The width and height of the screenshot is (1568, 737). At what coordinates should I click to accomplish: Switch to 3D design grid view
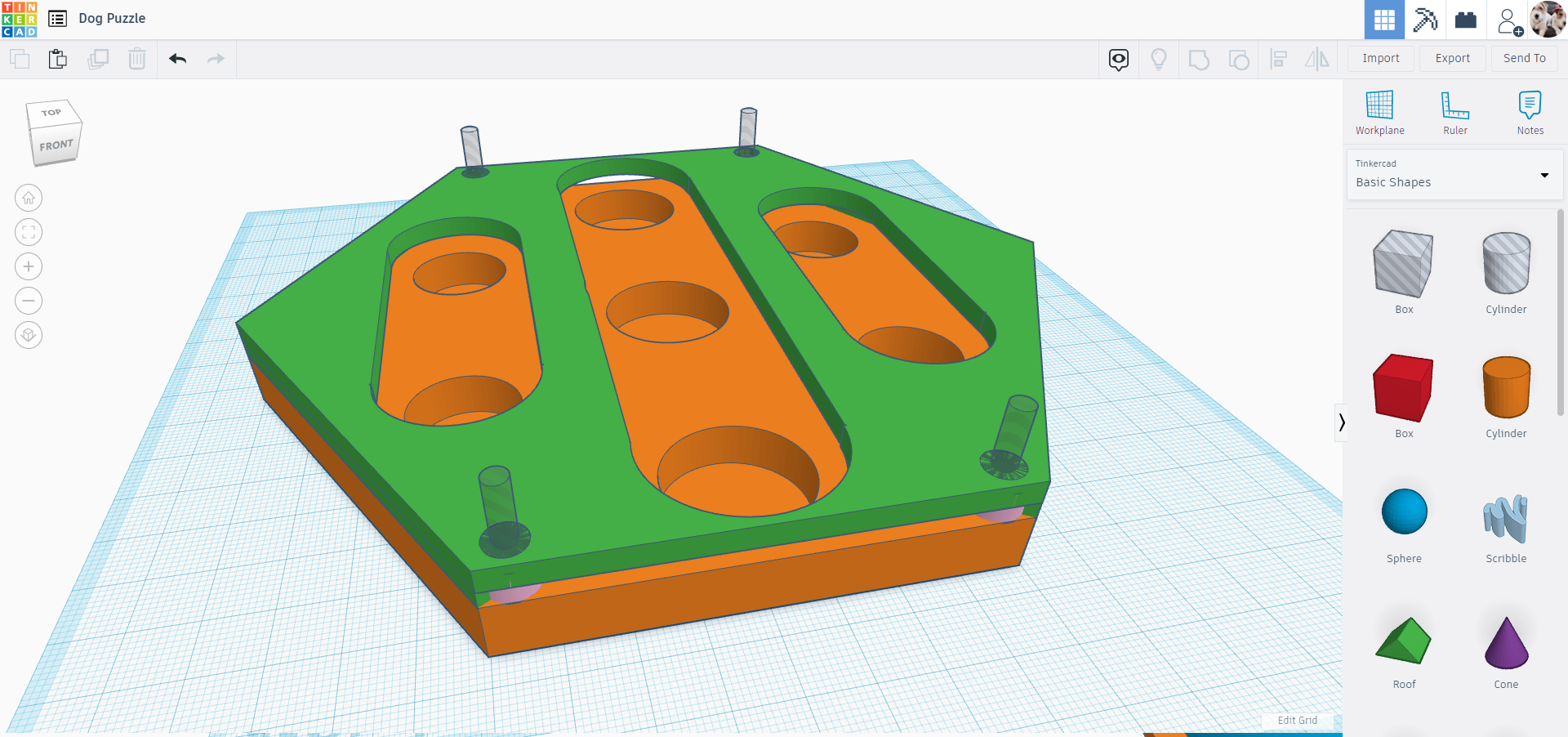point(1384,20)
